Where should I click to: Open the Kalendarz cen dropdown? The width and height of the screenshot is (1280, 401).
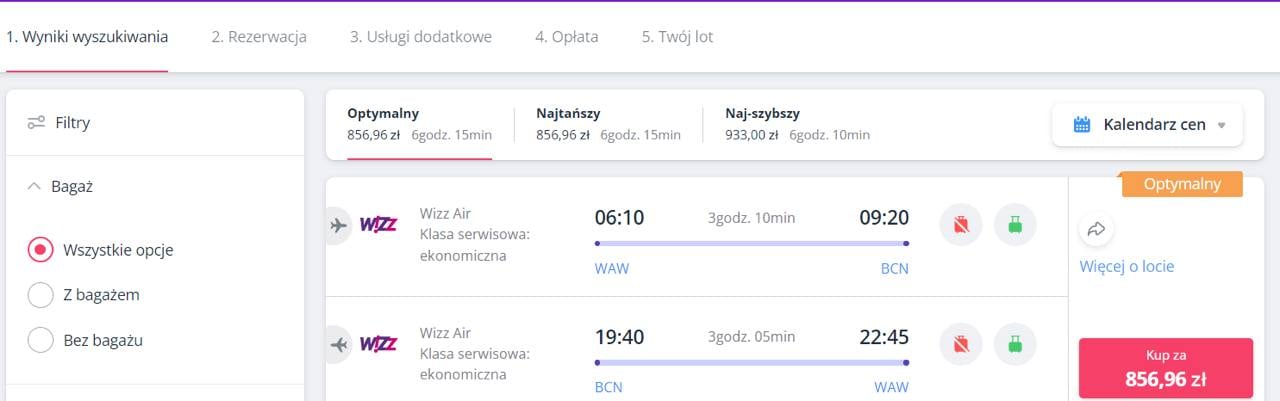[1147, 125]
